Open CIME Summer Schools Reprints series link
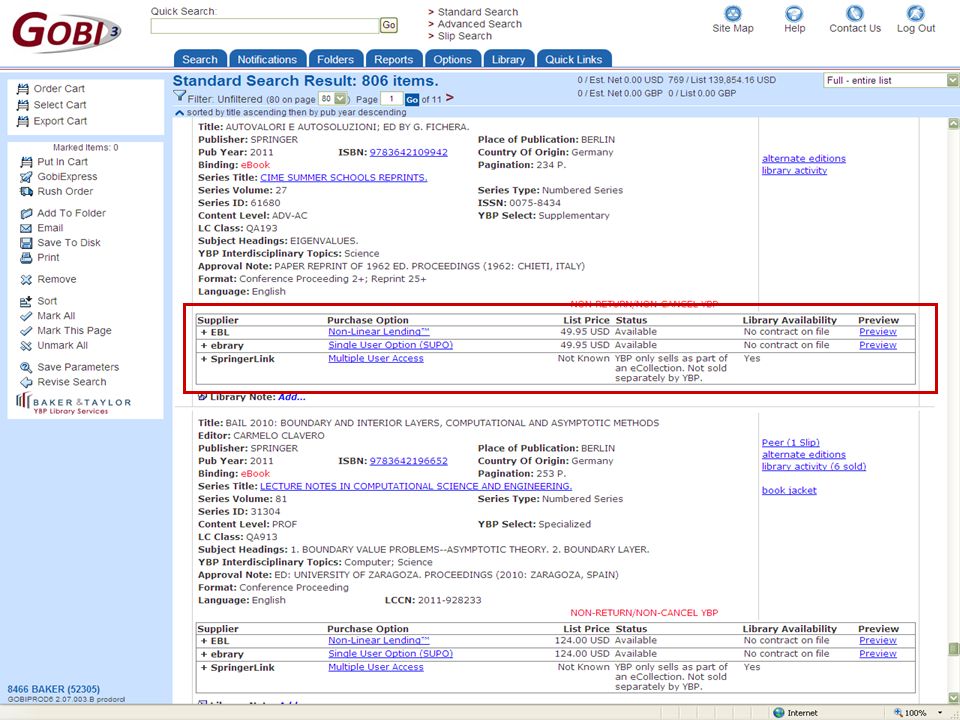The height and width of the screenshot is (720, 960). point(343,178)
